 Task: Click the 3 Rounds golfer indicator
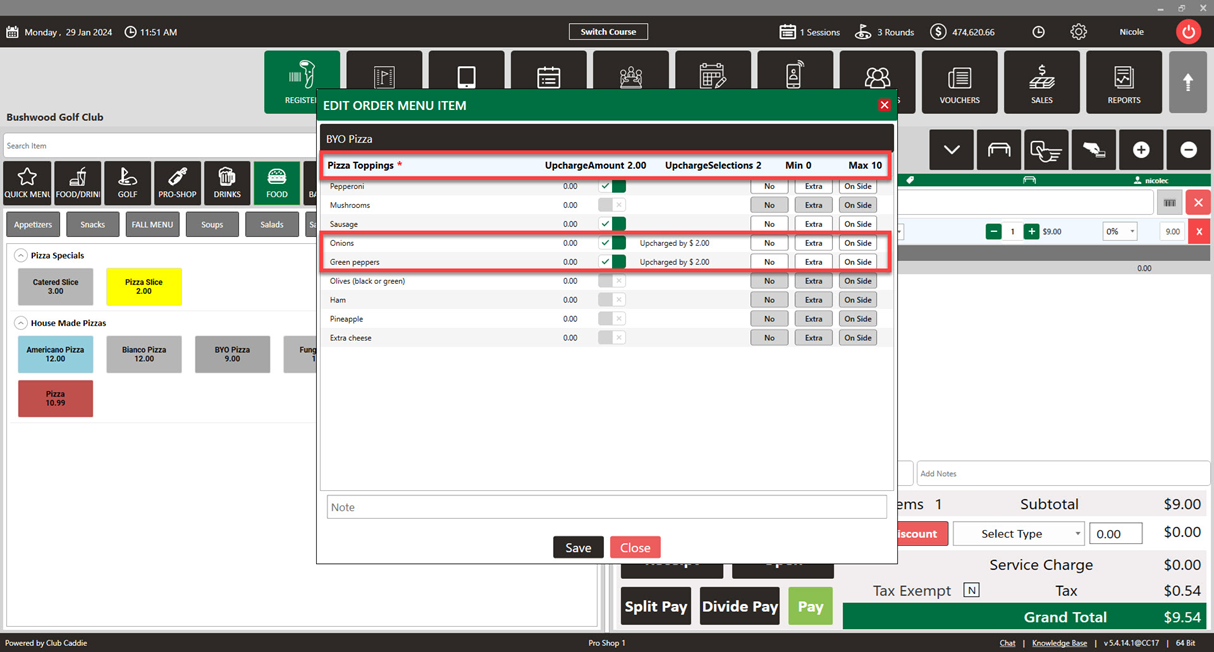[884, 32]
